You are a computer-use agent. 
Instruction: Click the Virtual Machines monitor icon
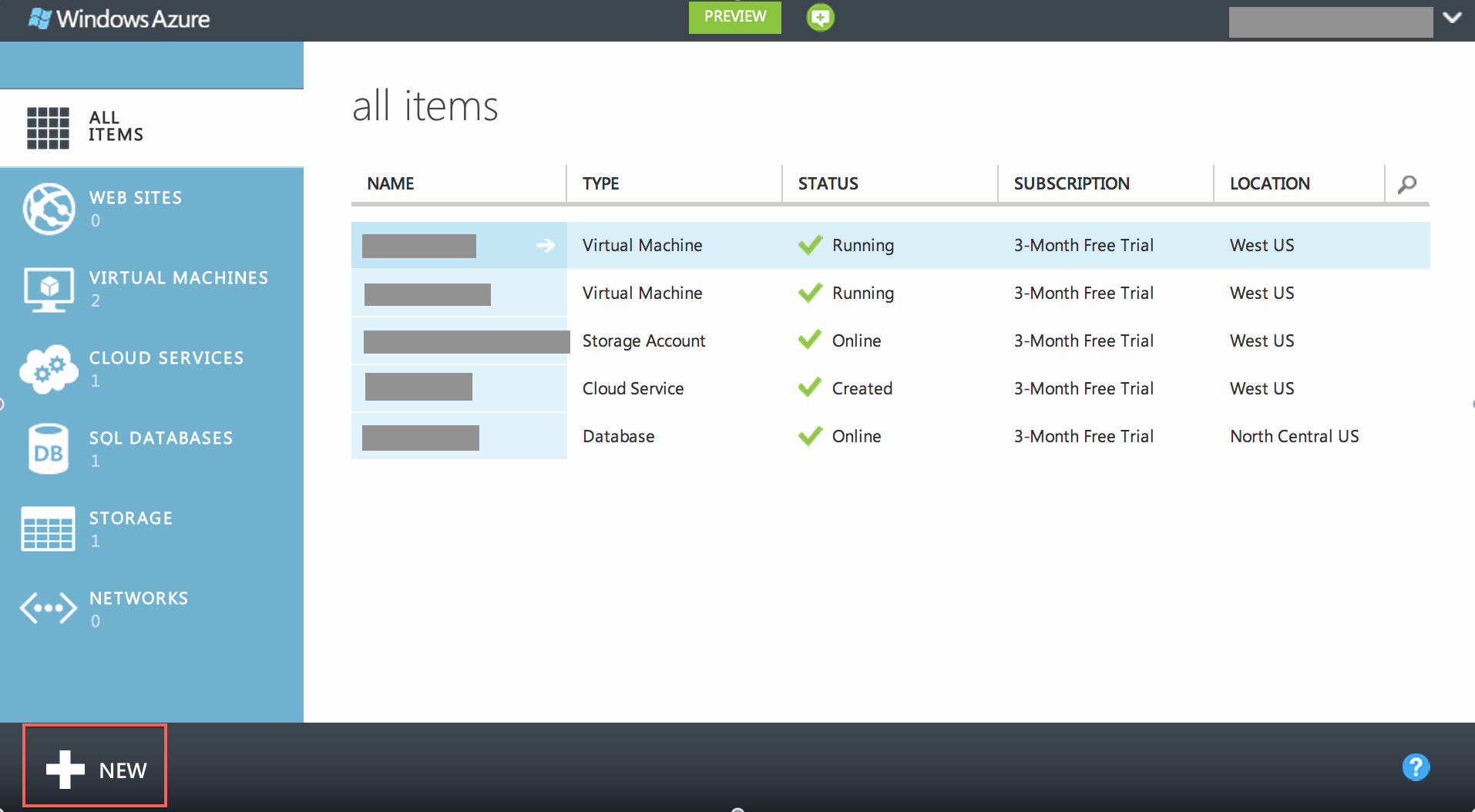49,289
